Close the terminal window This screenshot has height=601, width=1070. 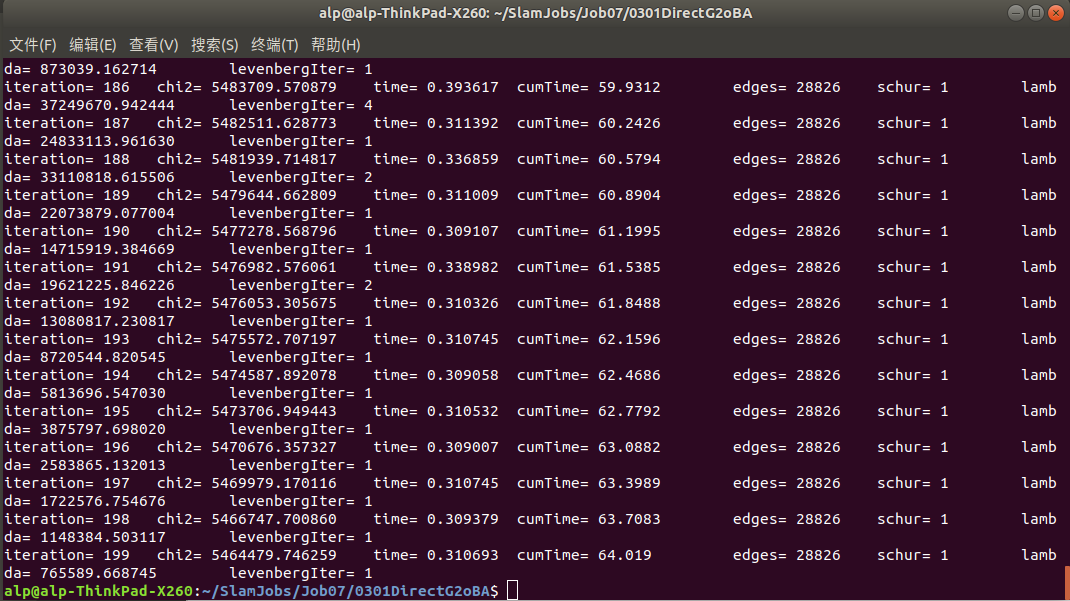pos(1056,13)
